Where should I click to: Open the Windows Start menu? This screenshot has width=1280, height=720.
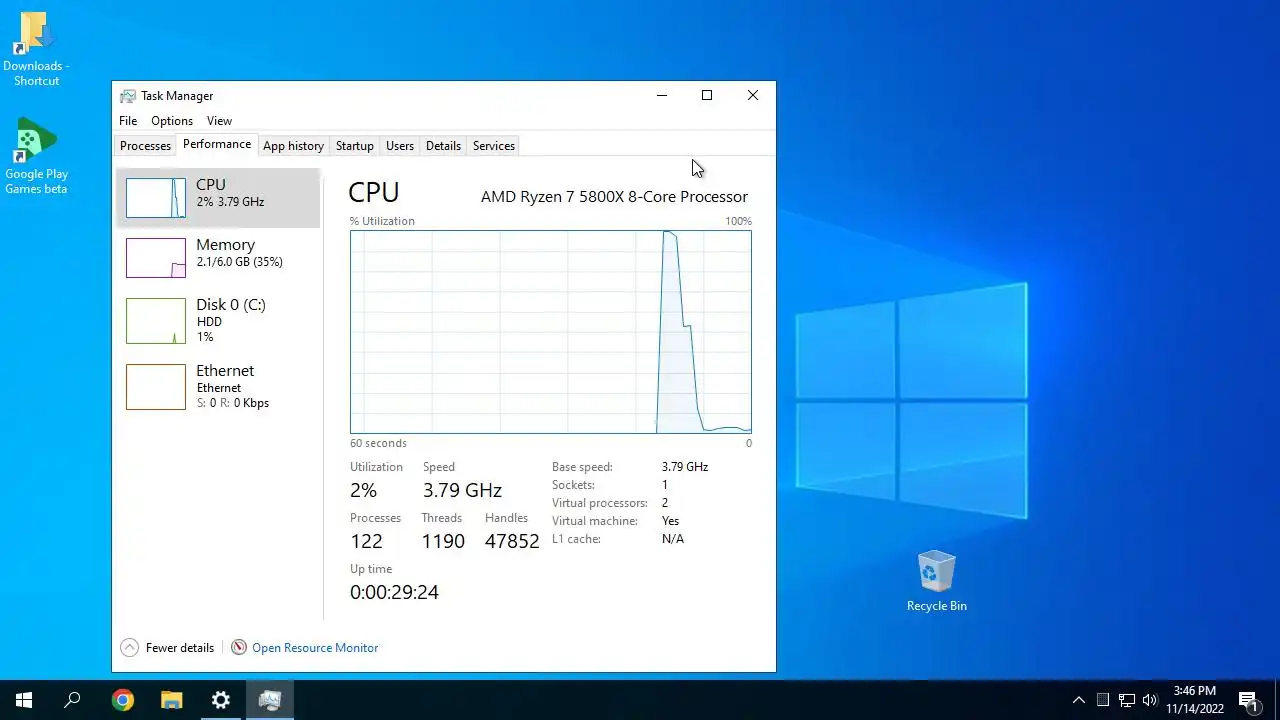24,700
